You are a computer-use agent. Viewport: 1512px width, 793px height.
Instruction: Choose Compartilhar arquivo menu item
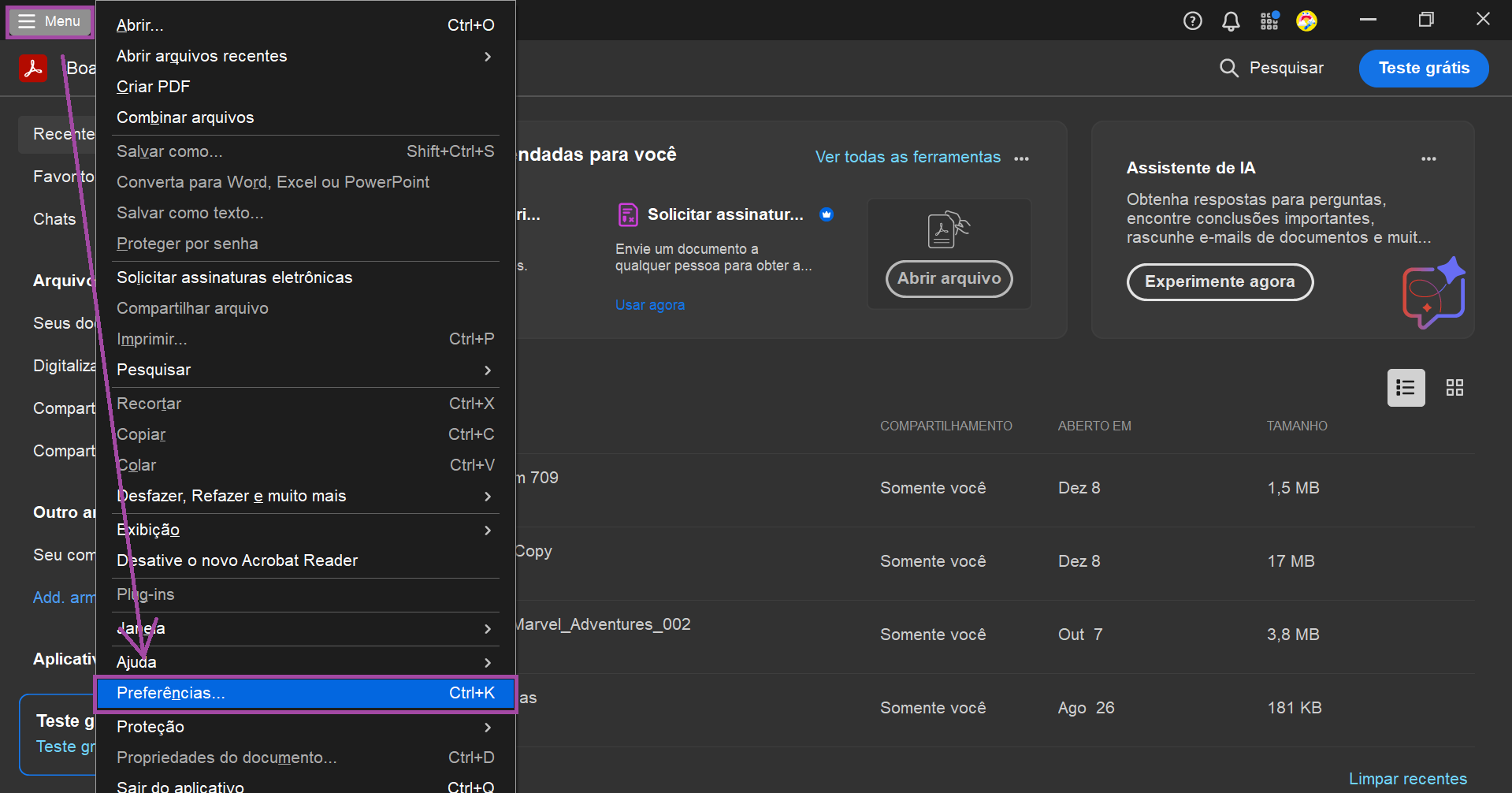click(306, 308)
